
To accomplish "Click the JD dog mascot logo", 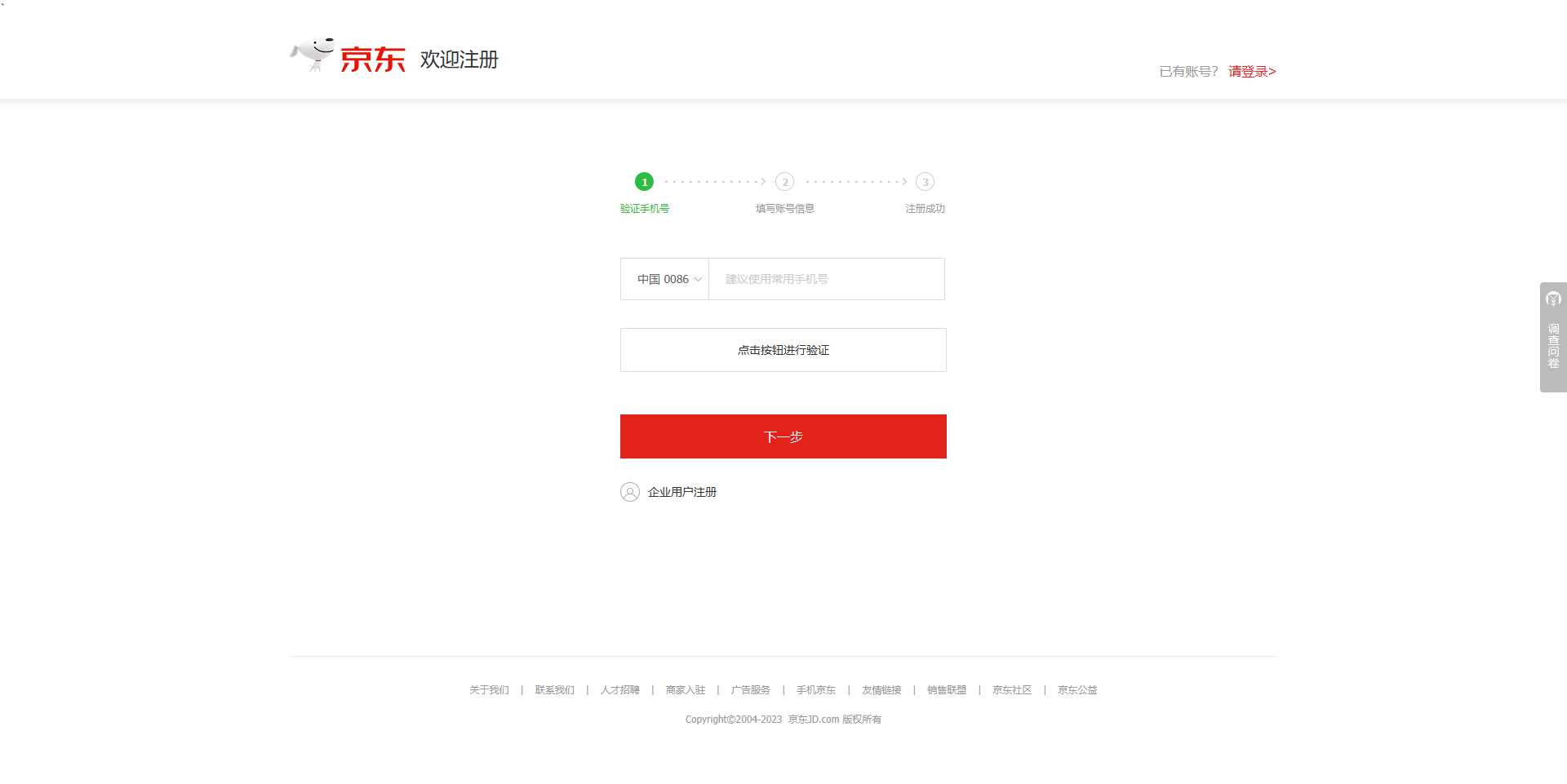I will point(313,54).
